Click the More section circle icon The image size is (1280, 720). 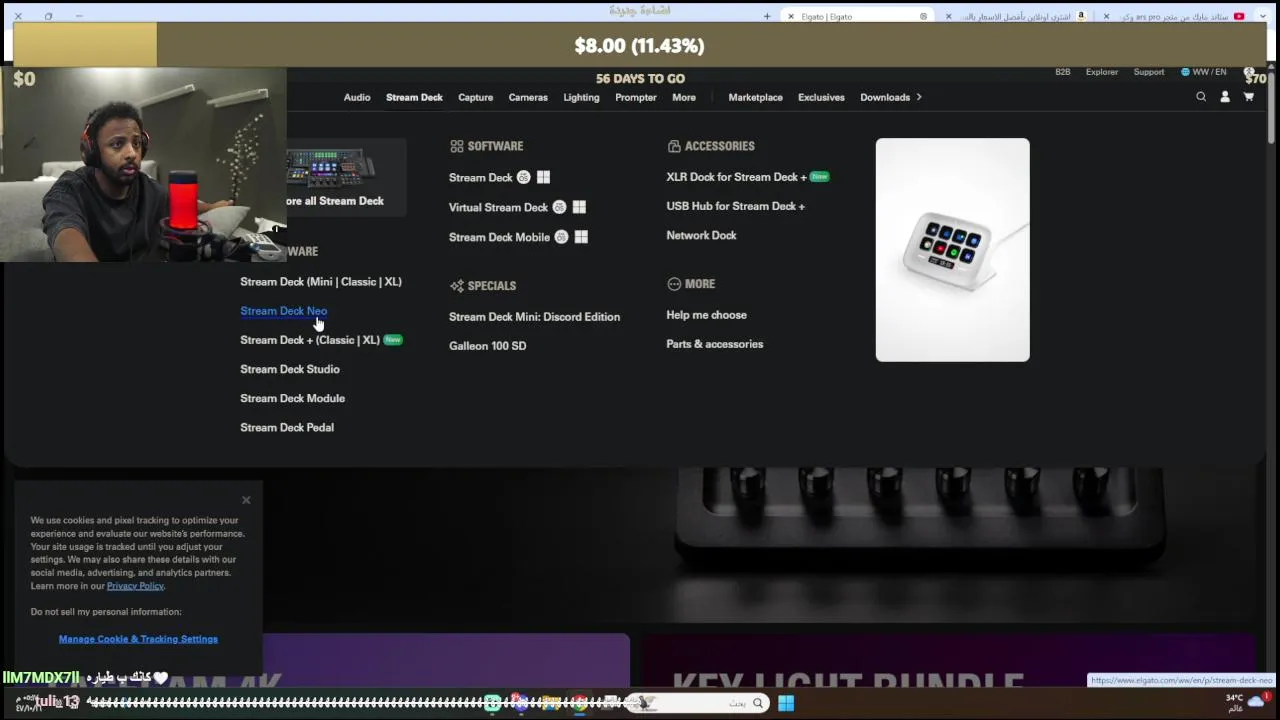(x=674, y=284)
